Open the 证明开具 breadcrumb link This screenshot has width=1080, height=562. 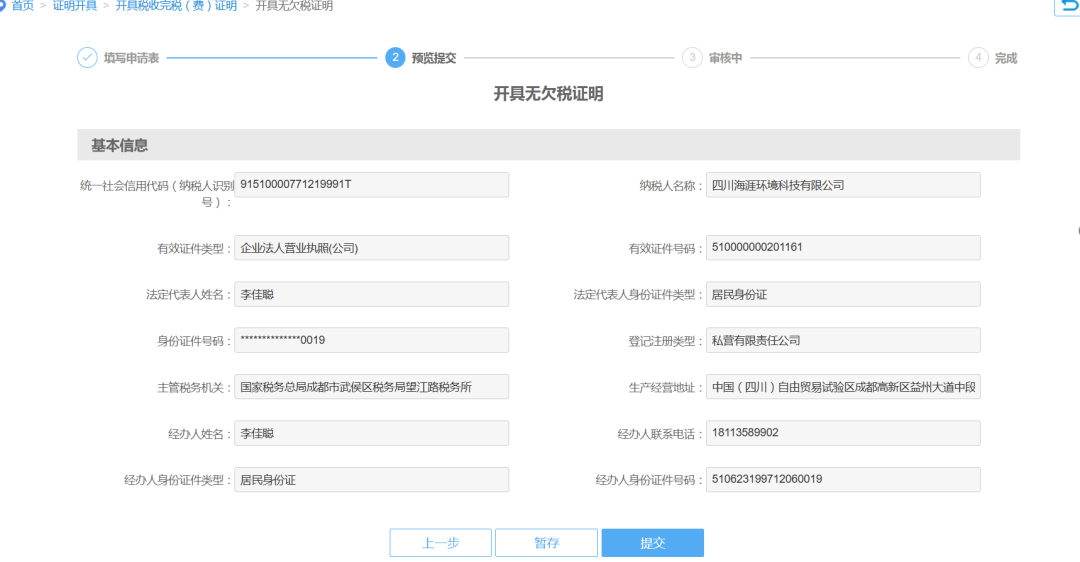point(75,6)
